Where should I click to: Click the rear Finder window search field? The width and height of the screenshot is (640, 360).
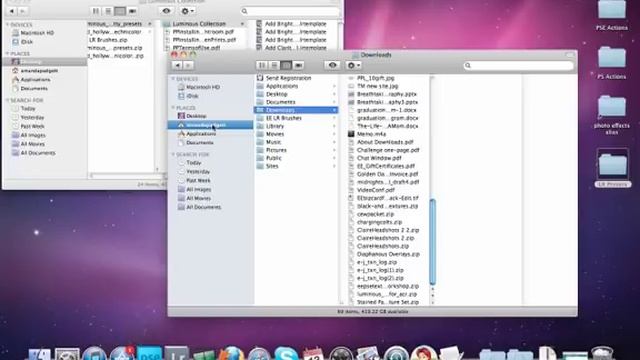(290, 11)
